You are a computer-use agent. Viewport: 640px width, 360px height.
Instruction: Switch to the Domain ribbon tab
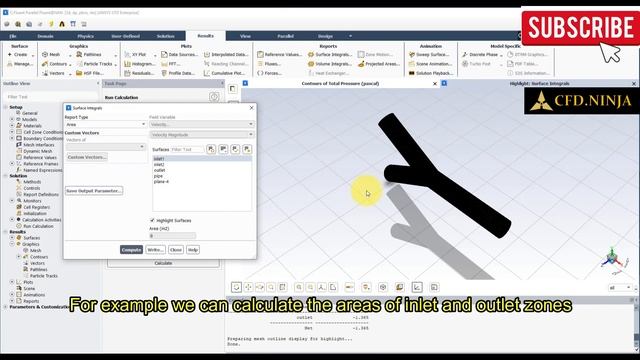pyautogui.click(x=45, y=36)
